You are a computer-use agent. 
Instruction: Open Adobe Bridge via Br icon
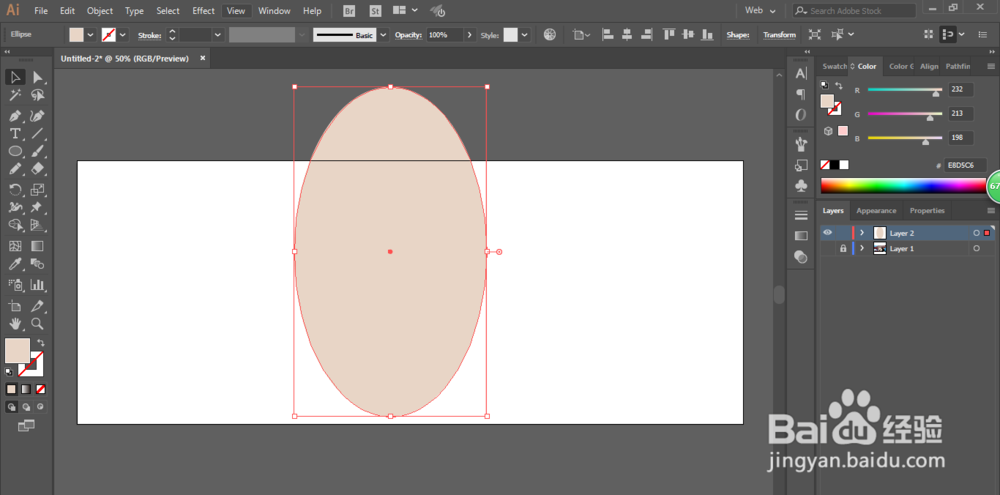coord(349,11)
